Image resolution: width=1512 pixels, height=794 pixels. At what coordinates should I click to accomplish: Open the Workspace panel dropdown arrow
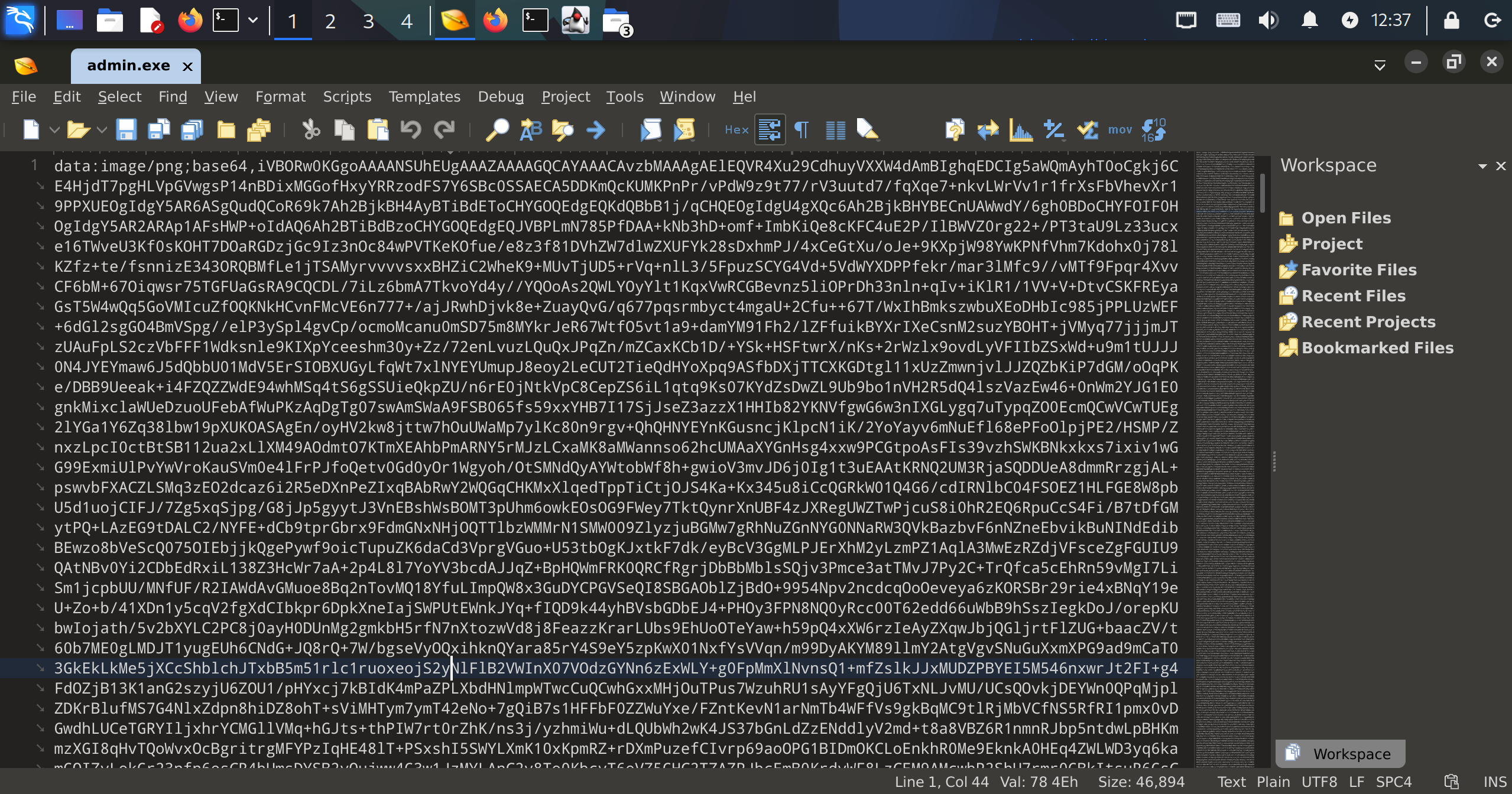coord(1482,166)
